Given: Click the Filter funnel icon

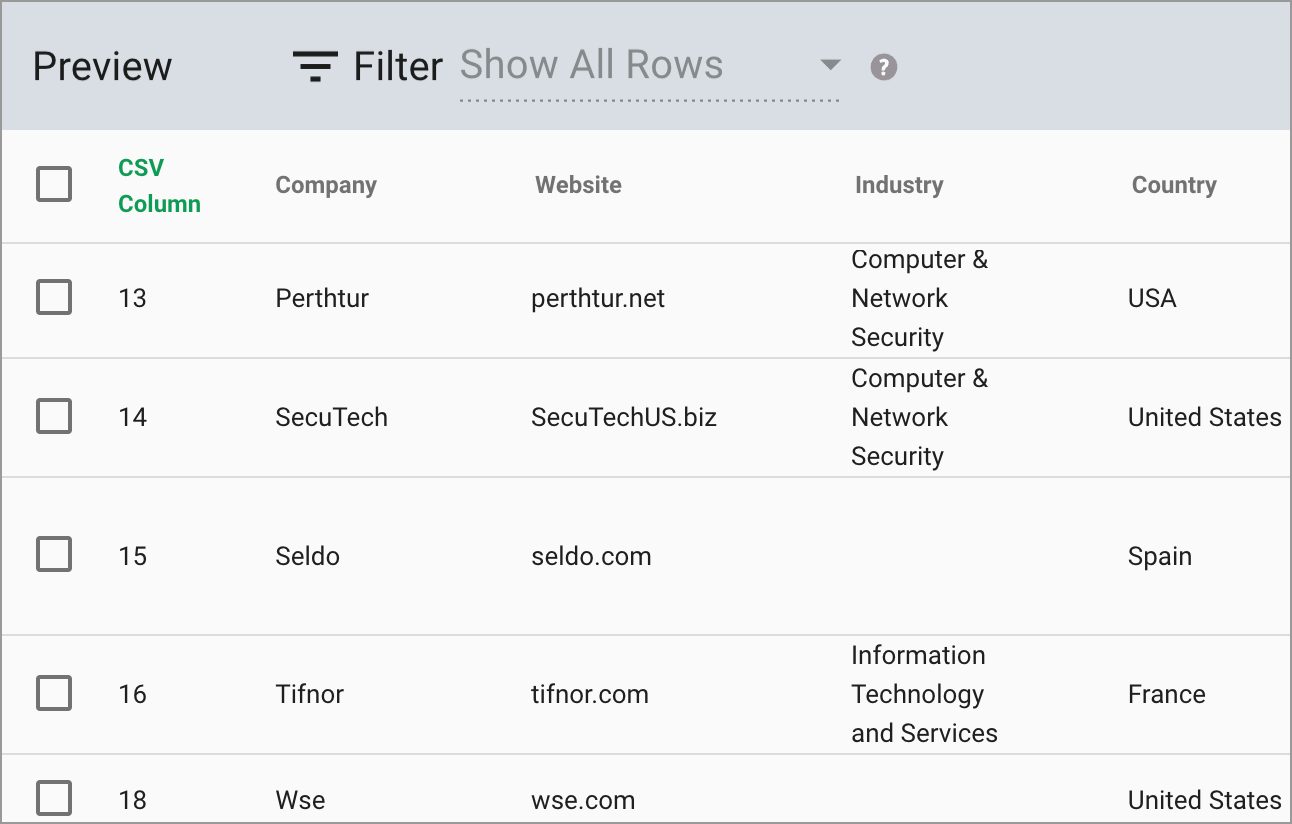Looking at the screenshot, I should point(313,64).
